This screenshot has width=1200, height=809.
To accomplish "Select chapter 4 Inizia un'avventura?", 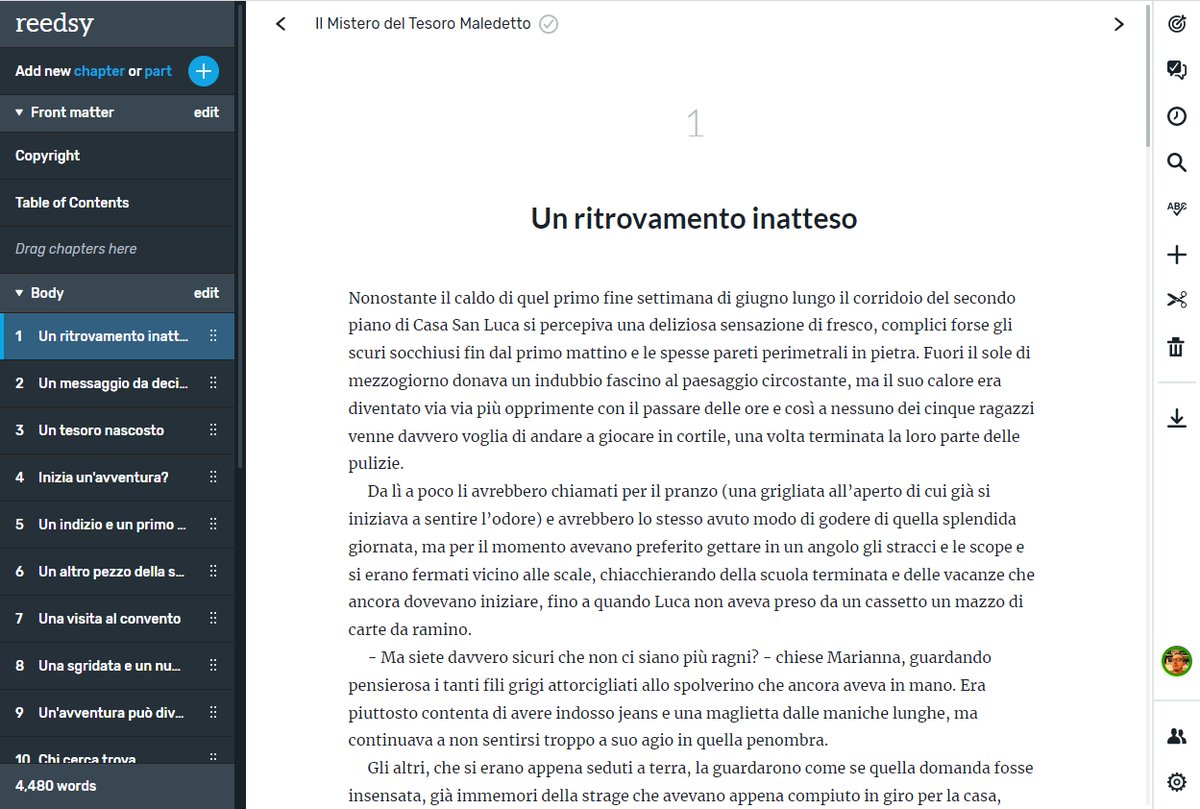I will click(117, 477).
